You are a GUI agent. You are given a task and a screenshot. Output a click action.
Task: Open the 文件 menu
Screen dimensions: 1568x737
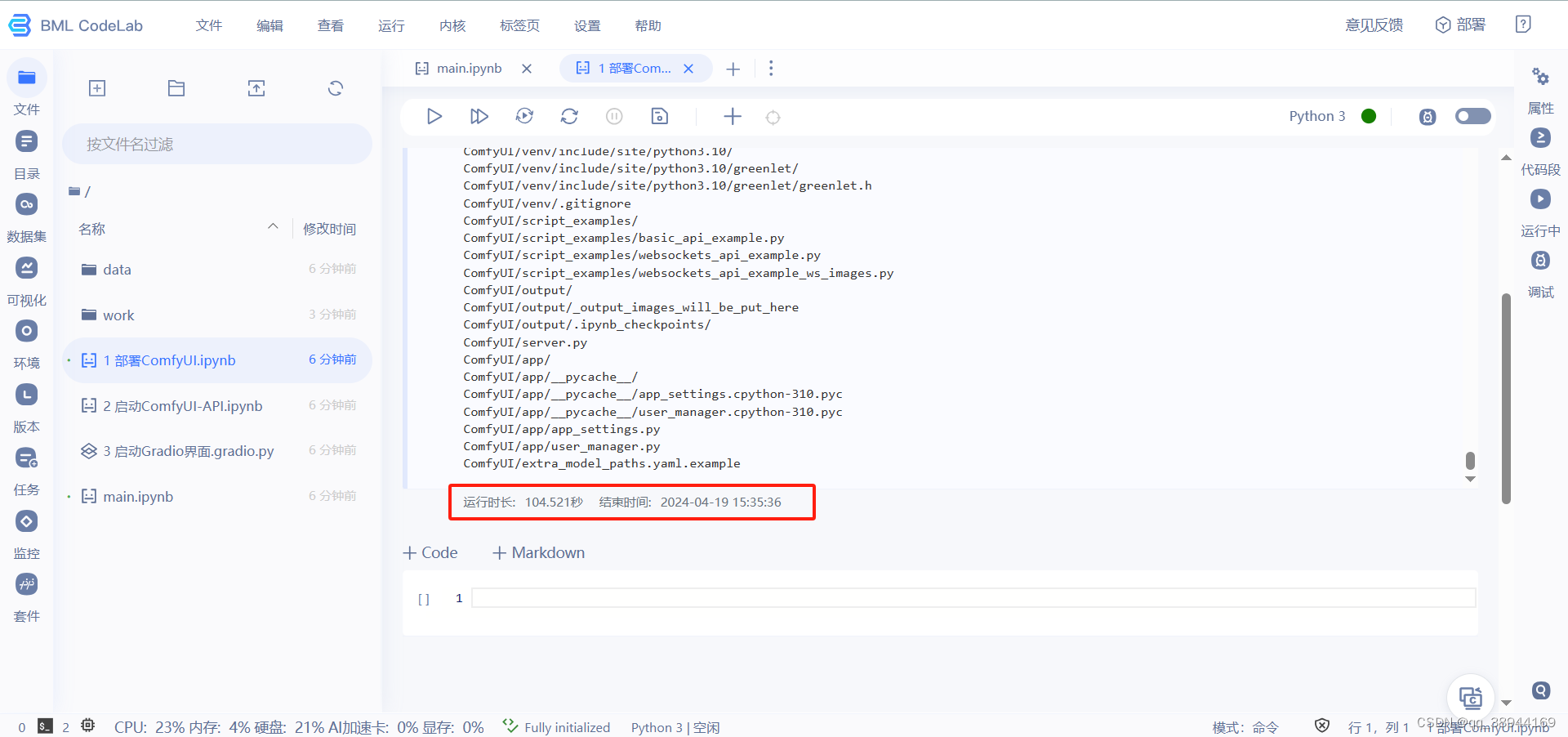209,26
